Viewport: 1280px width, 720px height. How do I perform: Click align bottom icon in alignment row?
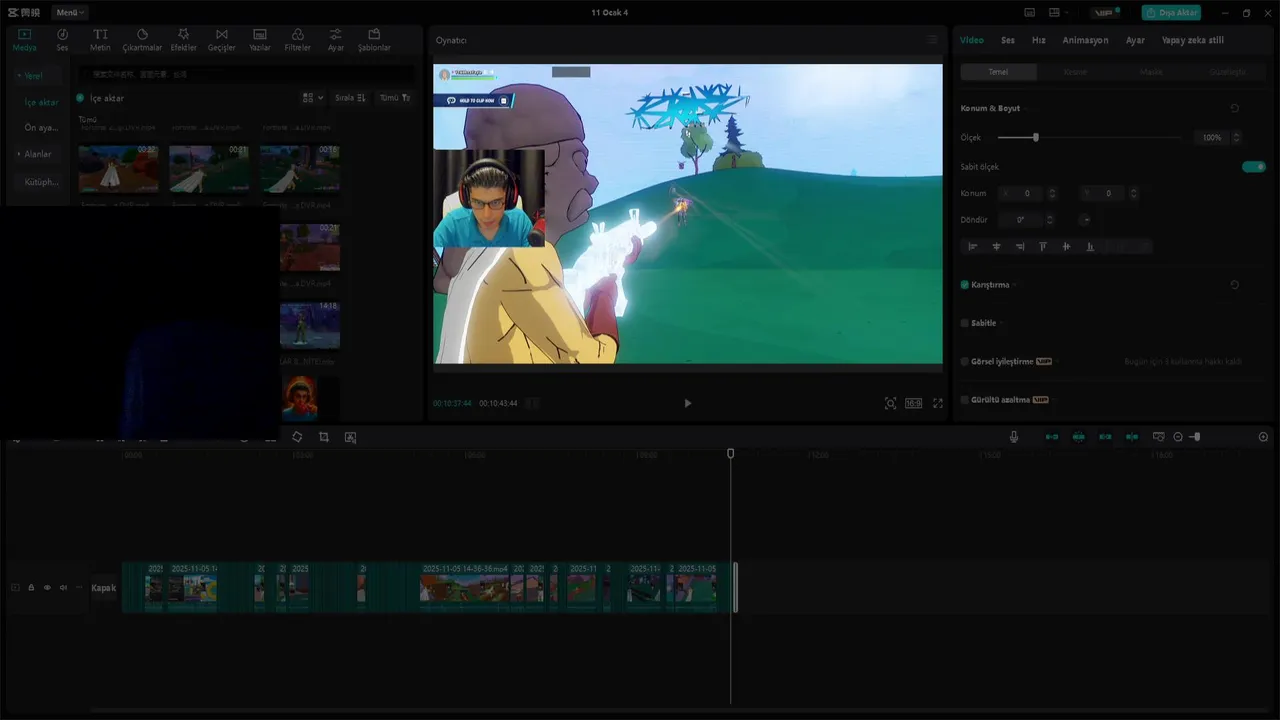coord(1090,246)
